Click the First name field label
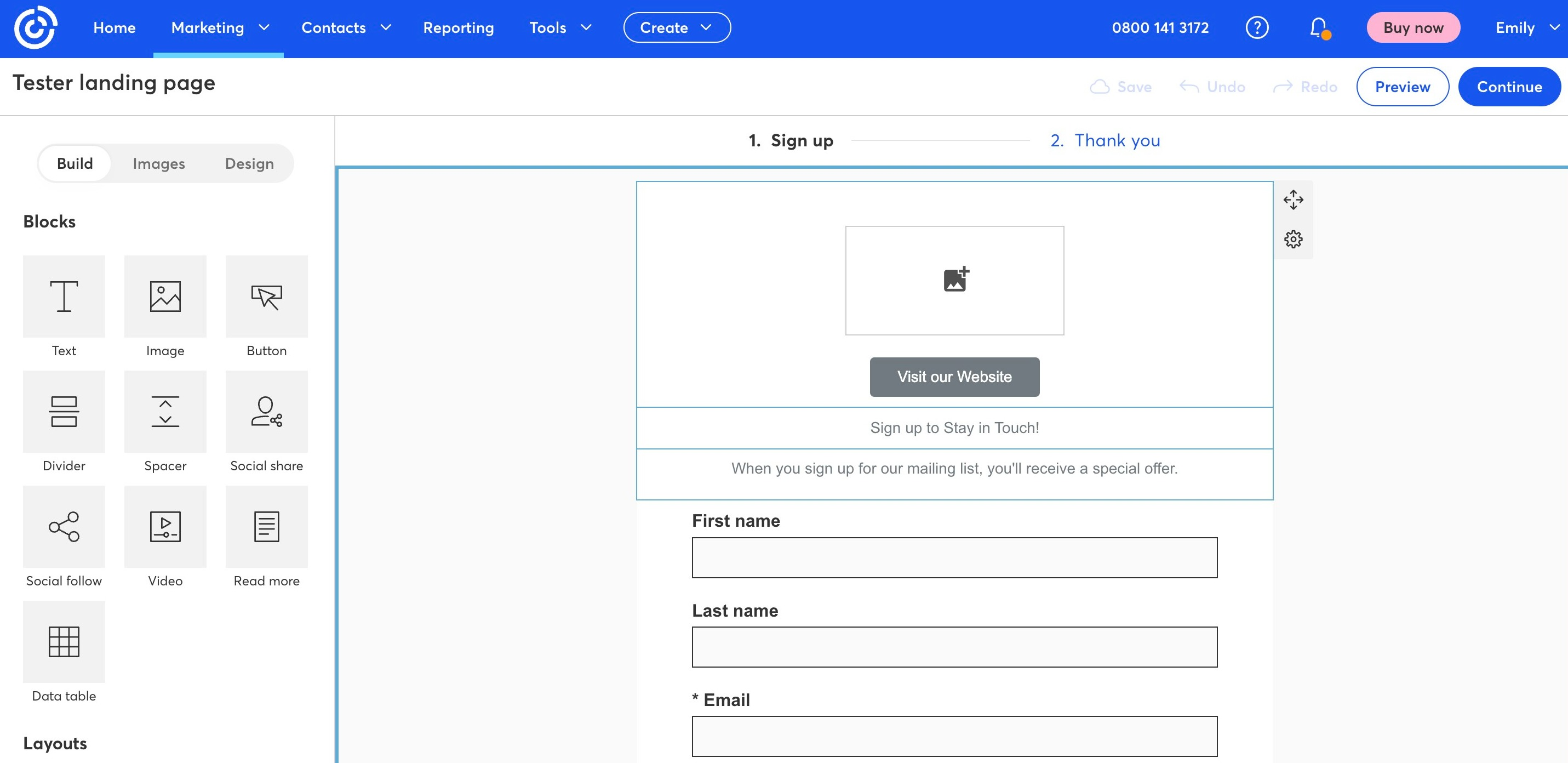This screenshot has width=1568, height=763. click(x=735, y=520)
